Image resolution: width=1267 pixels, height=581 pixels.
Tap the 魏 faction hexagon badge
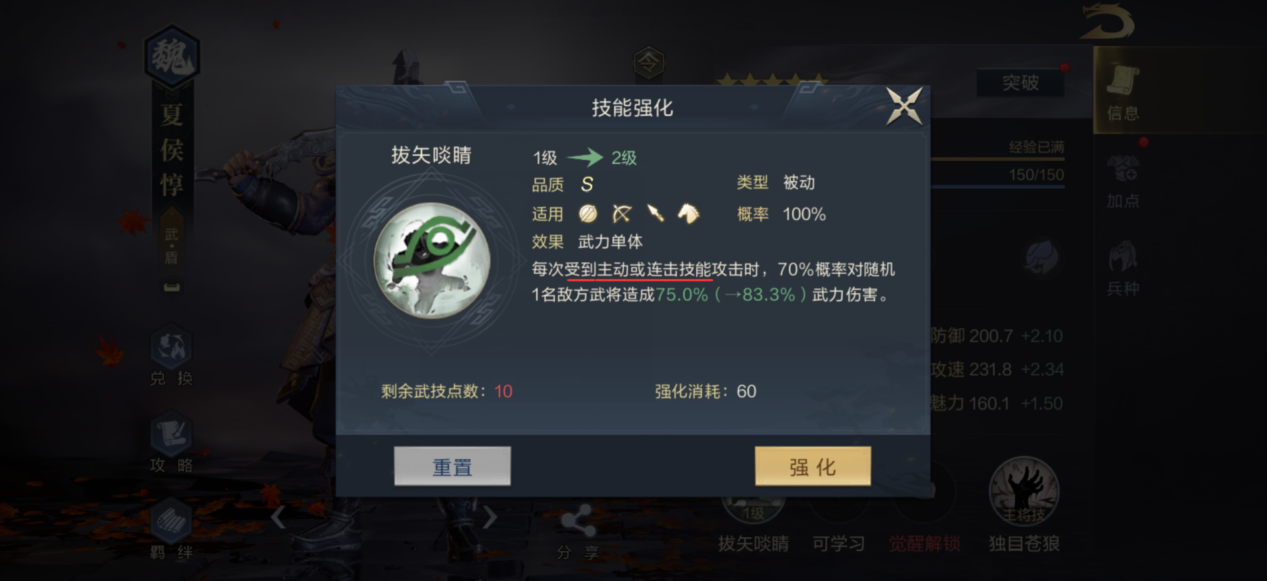coord(172,58)
